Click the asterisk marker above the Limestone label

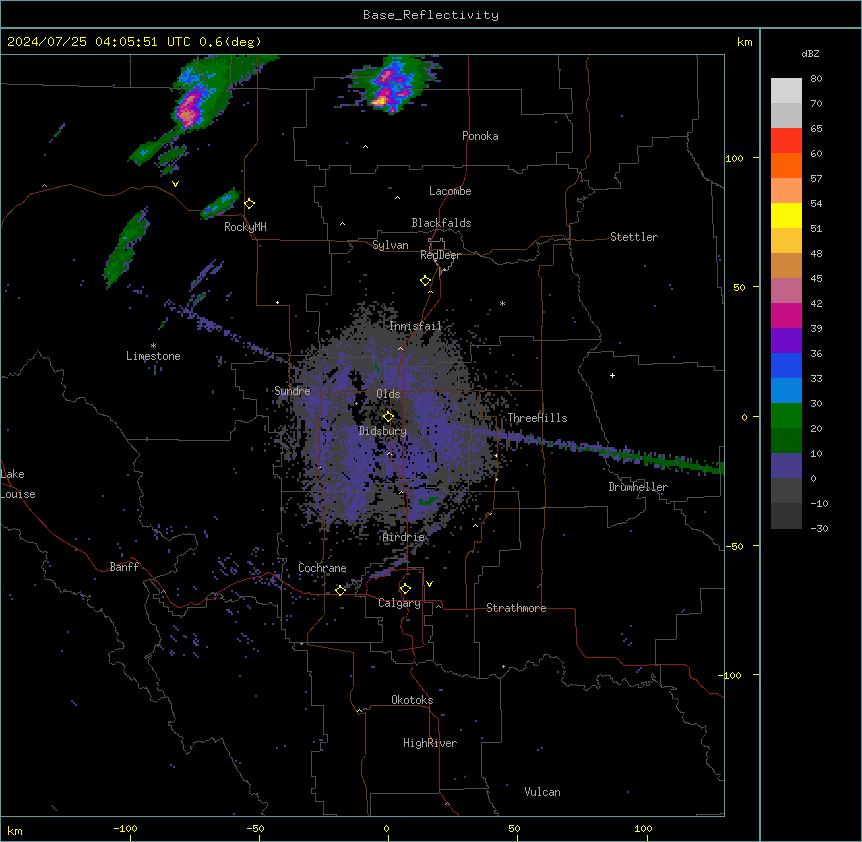pyautogui.click(x=153, y=346)
